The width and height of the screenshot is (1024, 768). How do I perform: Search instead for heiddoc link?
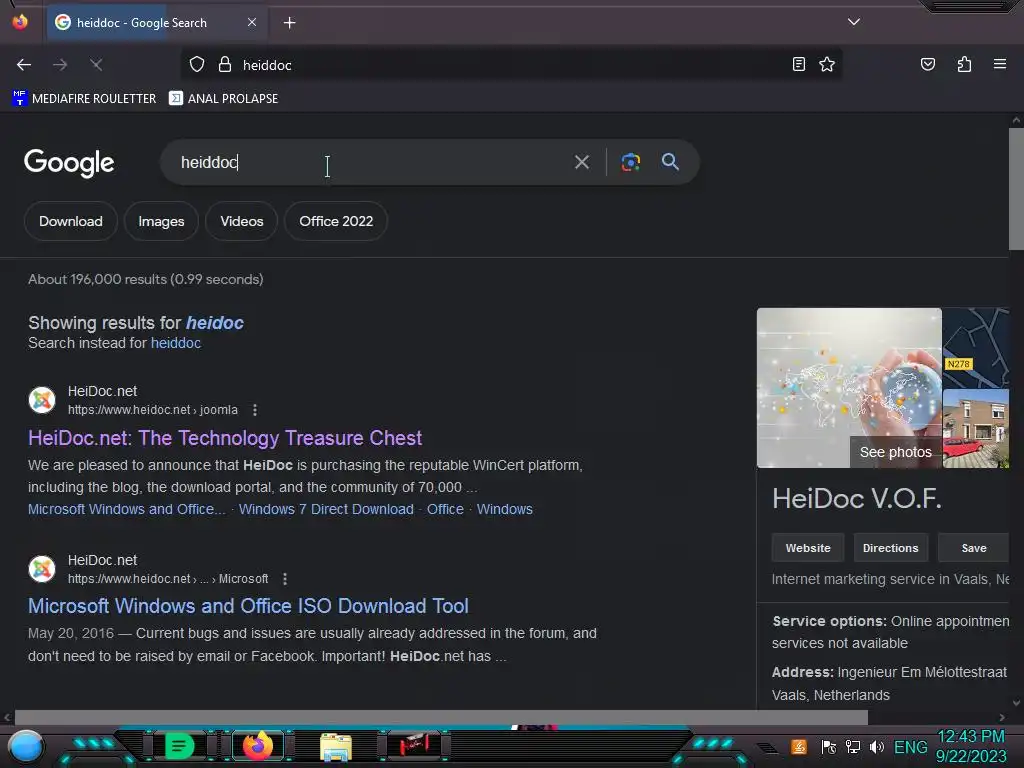click(x=176, y=343)
